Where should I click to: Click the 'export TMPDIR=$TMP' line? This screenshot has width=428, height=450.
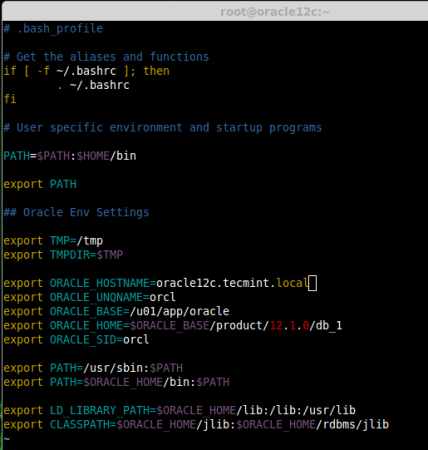[x=63, y=255]
